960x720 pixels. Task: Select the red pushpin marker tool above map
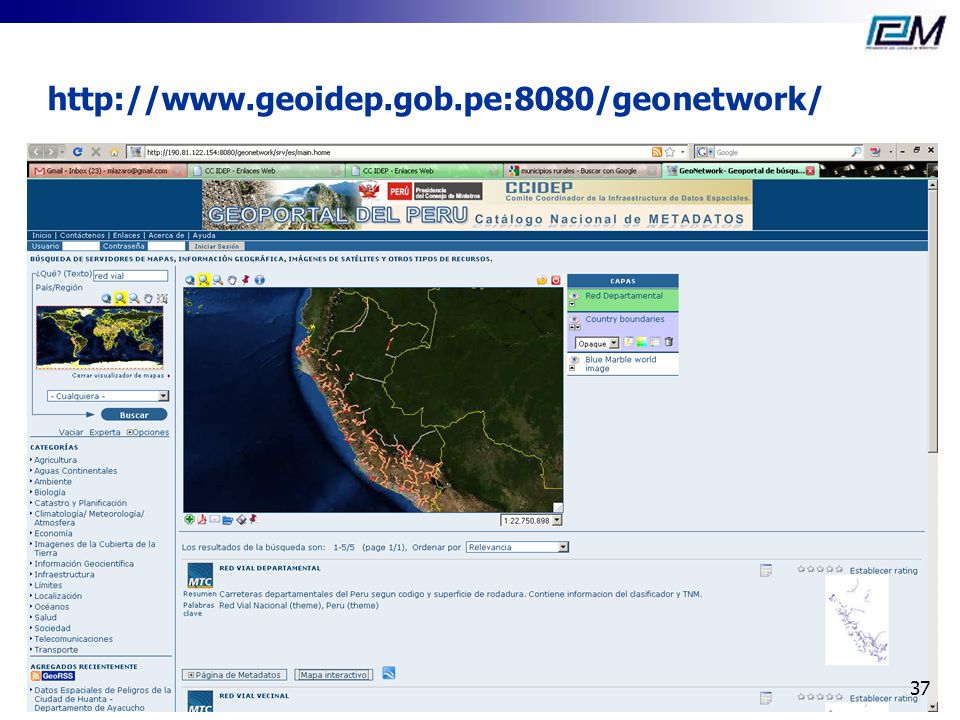pos(246,280)
